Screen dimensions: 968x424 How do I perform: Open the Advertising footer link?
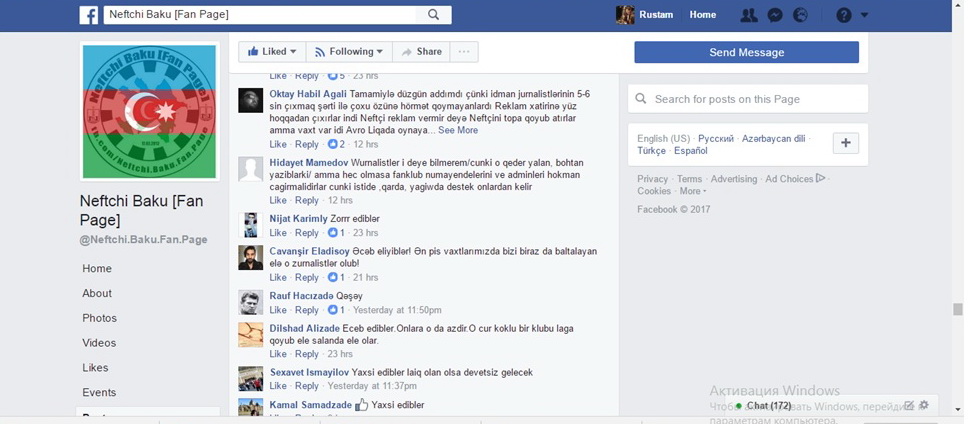pyautogui.click(x=733, y=179)
